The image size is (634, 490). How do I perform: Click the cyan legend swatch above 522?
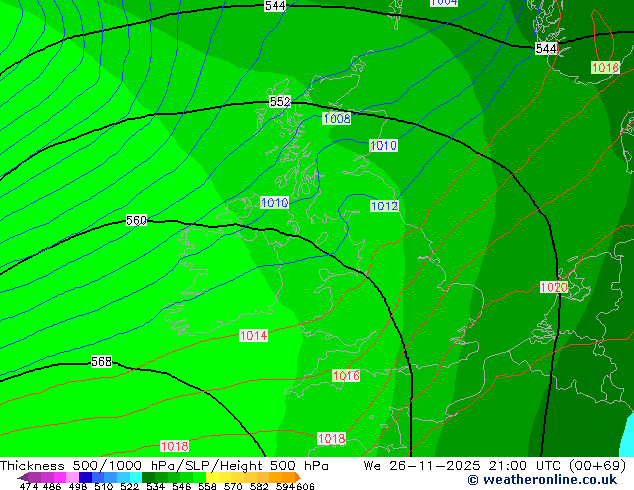(136, 477)
